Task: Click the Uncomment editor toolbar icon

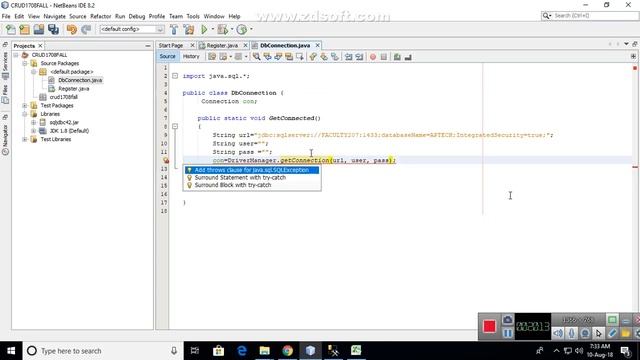Action: tap(408, 57)
